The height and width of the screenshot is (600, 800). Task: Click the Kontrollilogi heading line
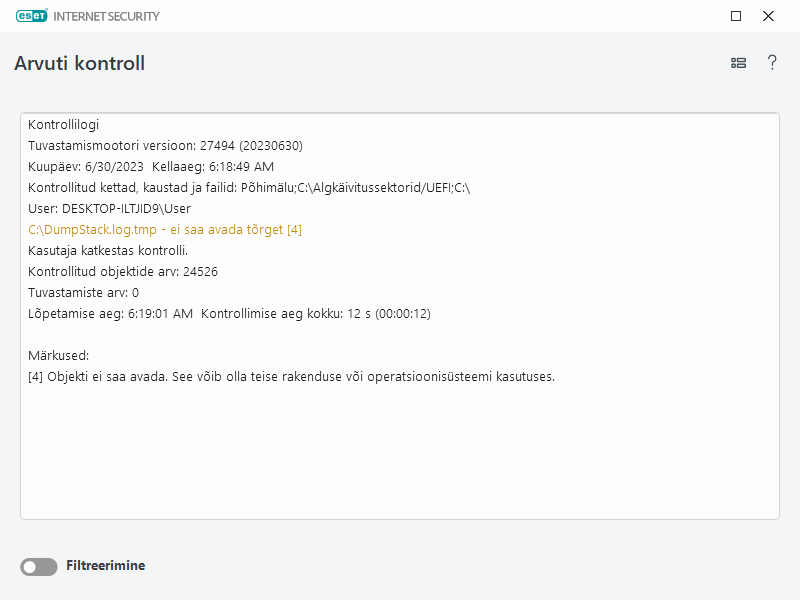pos(63,125)
